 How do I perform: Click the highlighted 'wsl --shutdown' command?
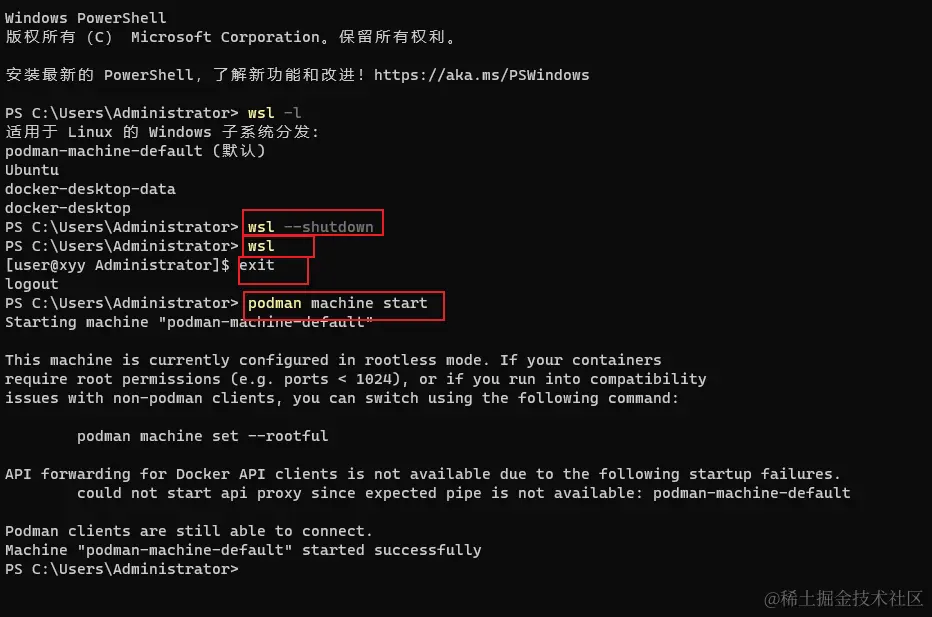point(311,227)
